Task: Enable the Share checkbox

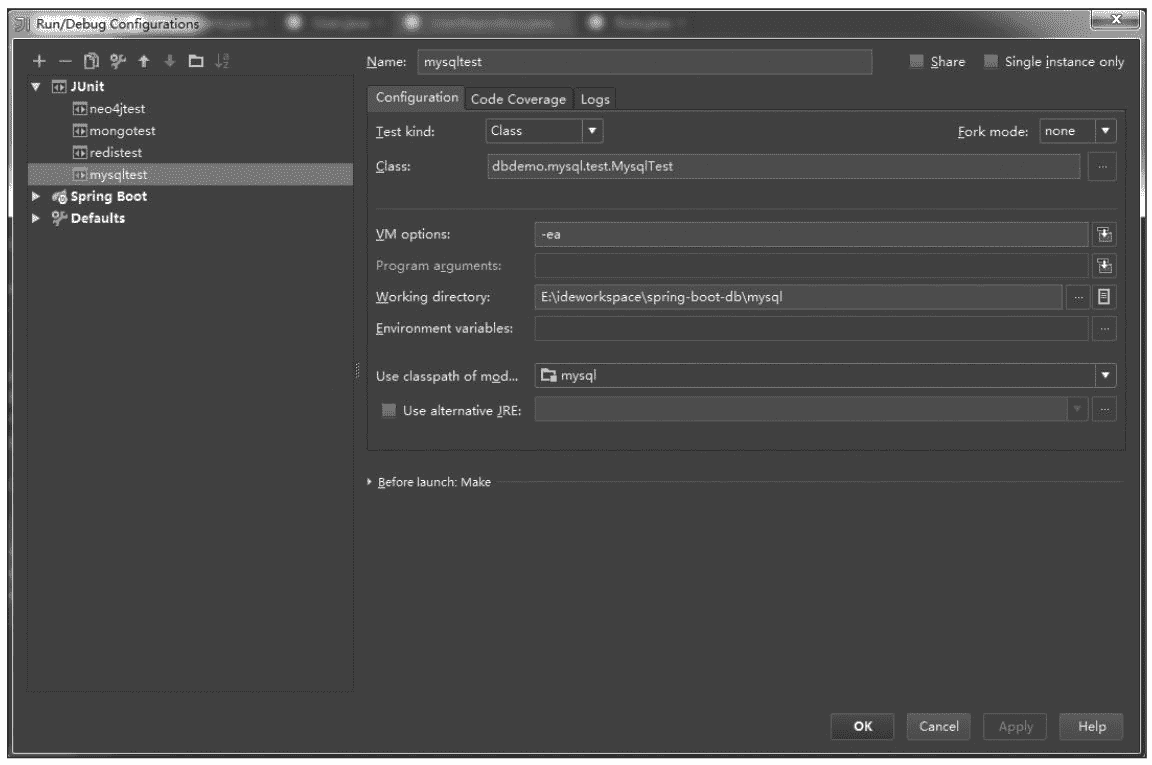Action: (916, 62)
